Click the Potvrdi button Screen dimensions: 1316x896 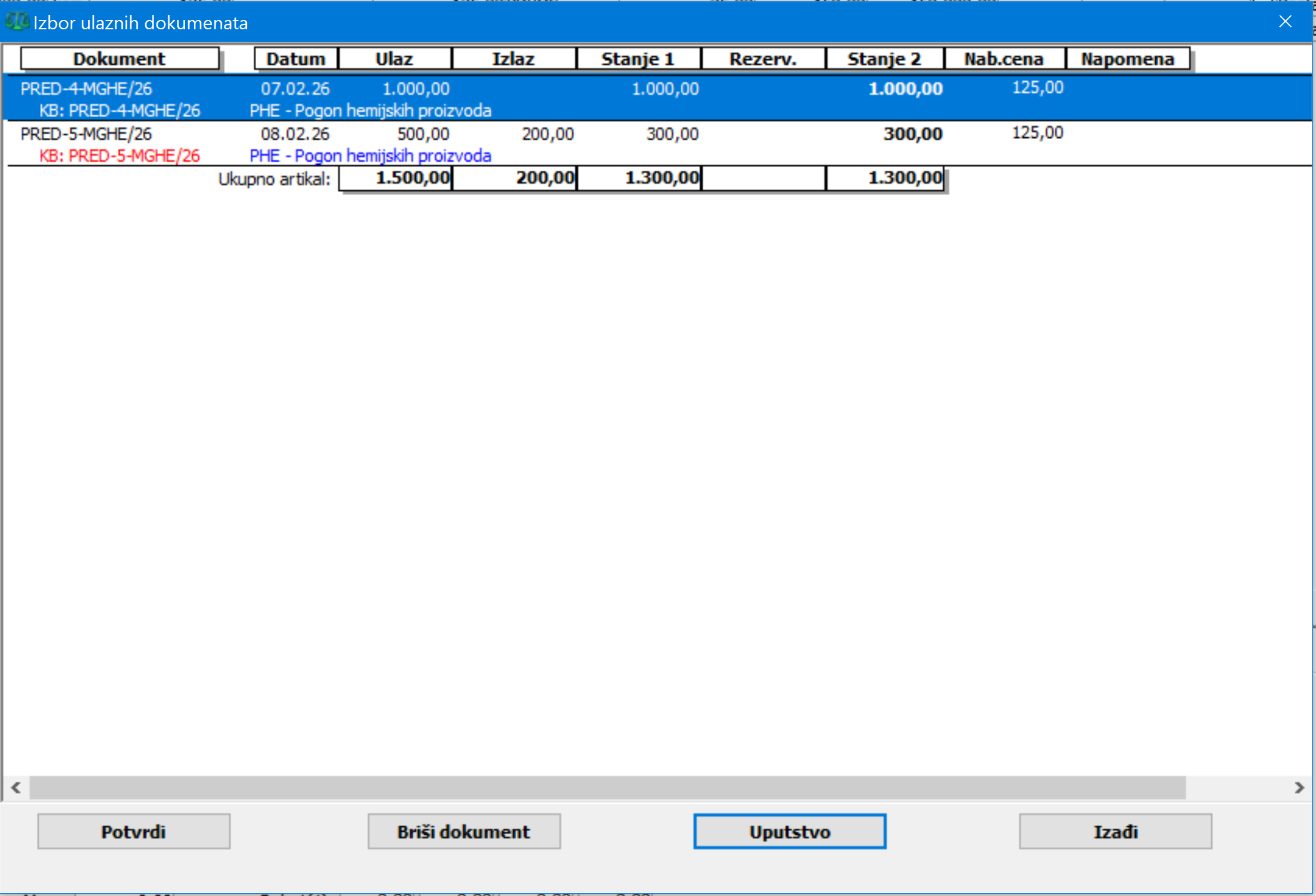pyautogui.click(x=133, y=831)
